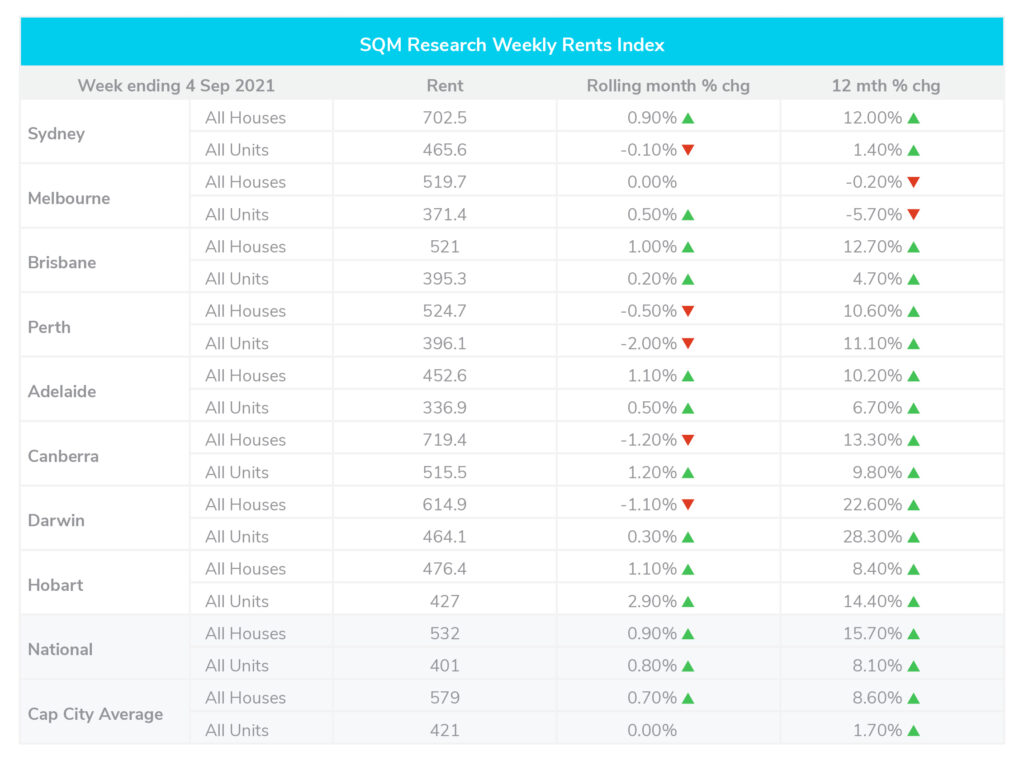This screenshot has height=761, width=1024.
Task: Select the Darwin city label
Action: [x=56, y=521]
